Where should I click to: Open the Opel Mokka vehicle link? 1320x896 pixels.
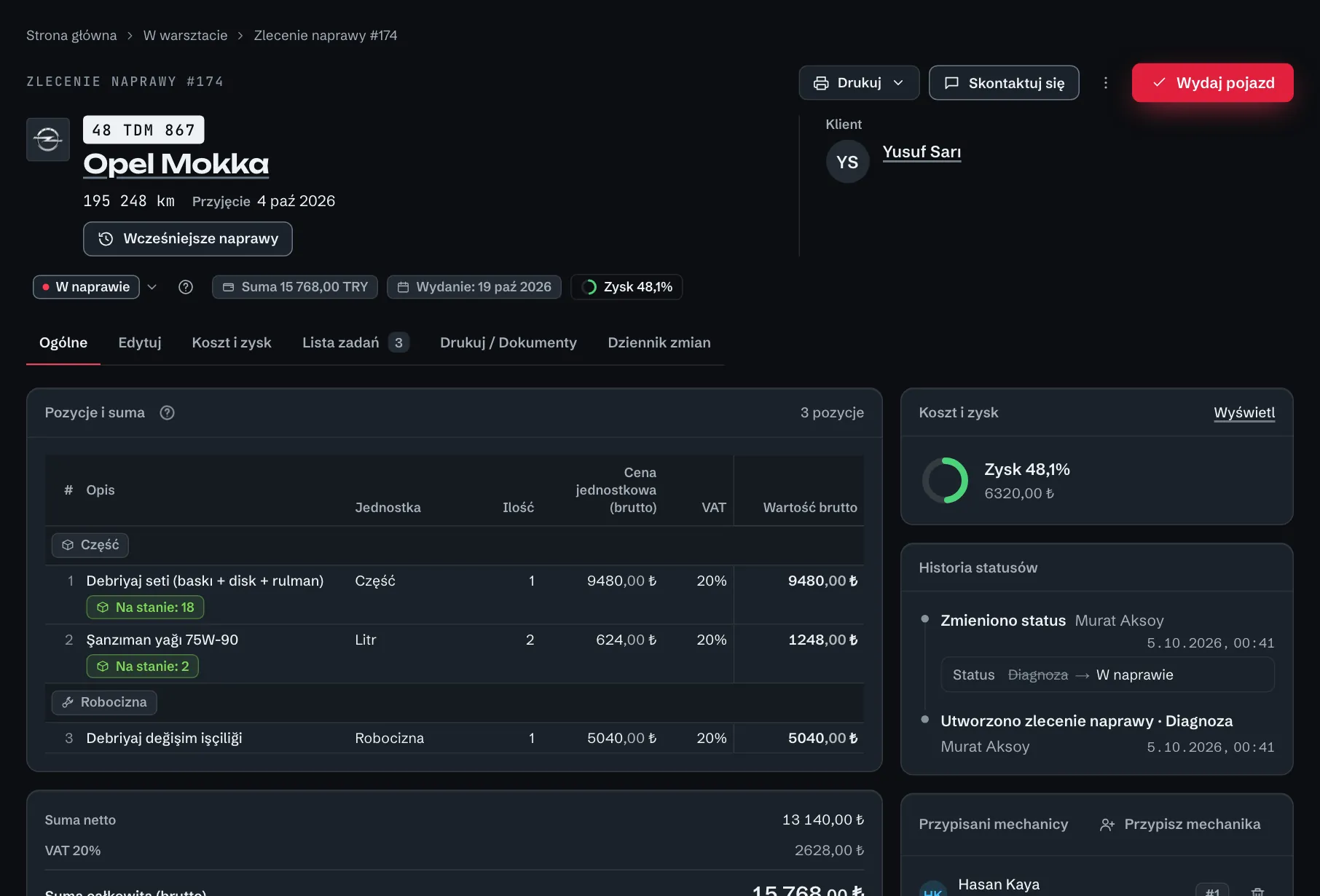coord(176,164)
